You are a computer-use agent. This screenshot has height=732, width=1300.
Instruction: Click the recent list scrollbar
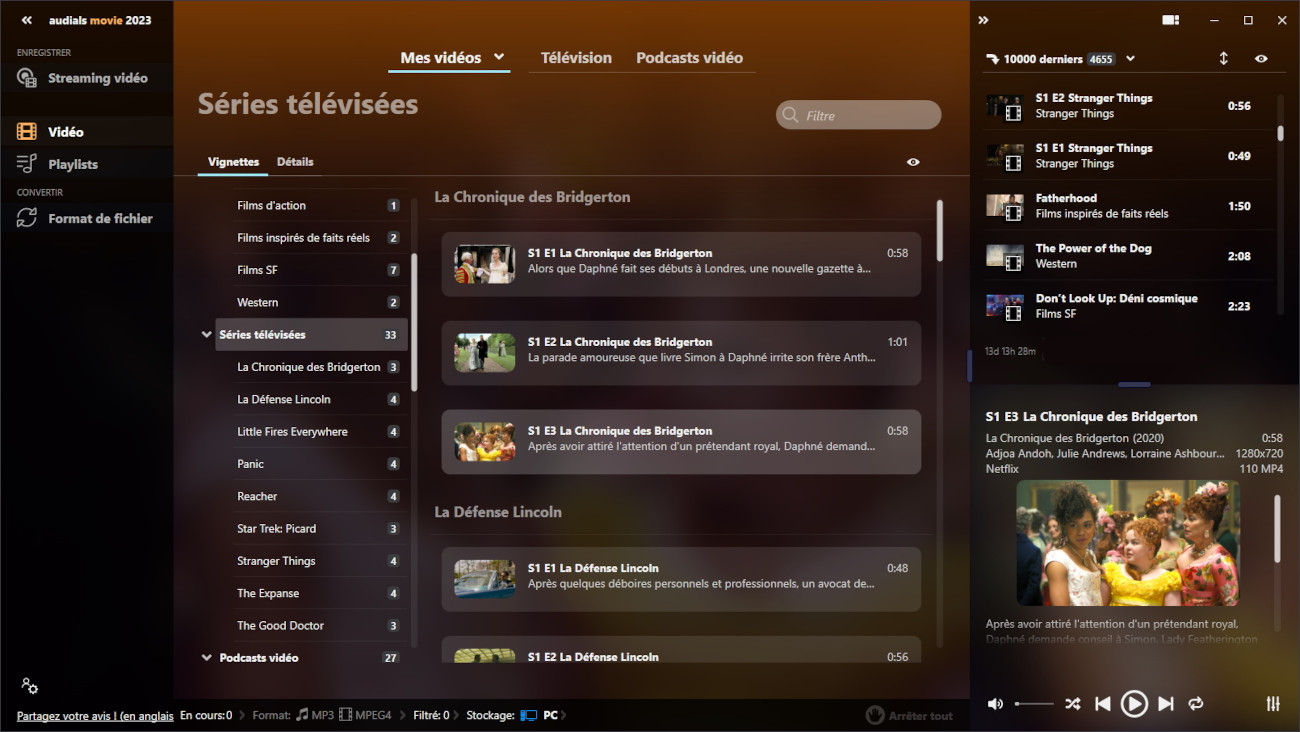[1280, 132]
